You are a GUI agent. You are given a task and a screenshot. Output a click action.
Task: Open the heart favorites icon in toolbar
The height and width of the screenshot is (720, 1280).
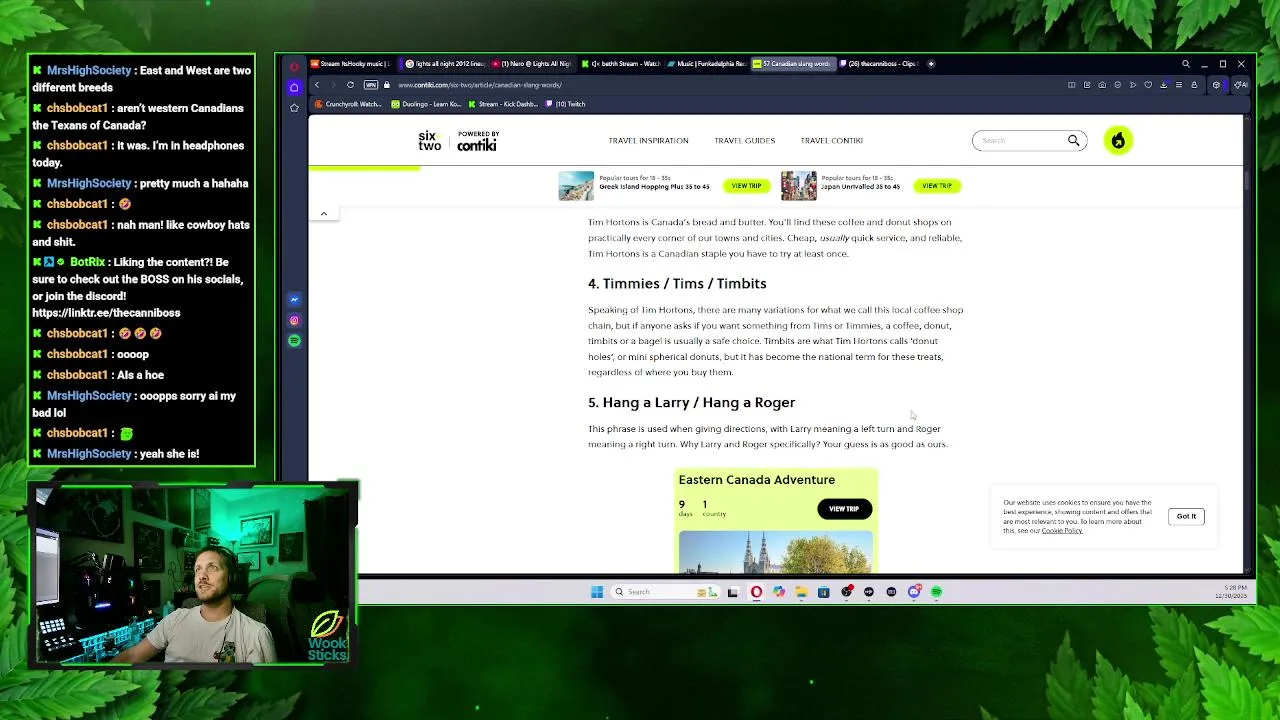[x=1148, y=85]
